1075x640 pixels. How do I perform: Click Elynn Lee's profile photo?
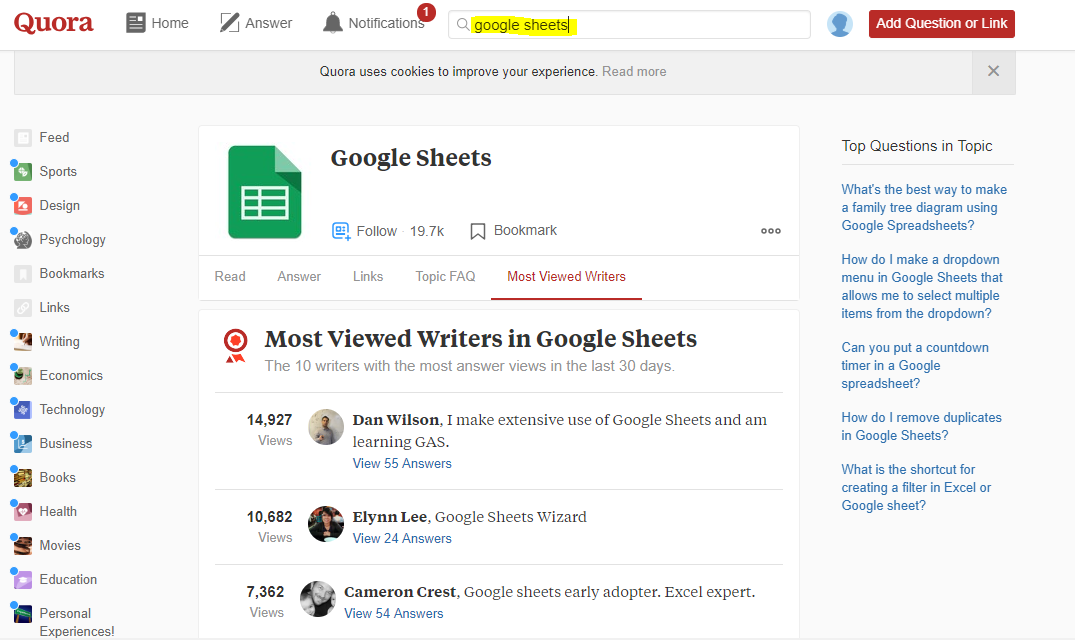click(x=326, y=524)
